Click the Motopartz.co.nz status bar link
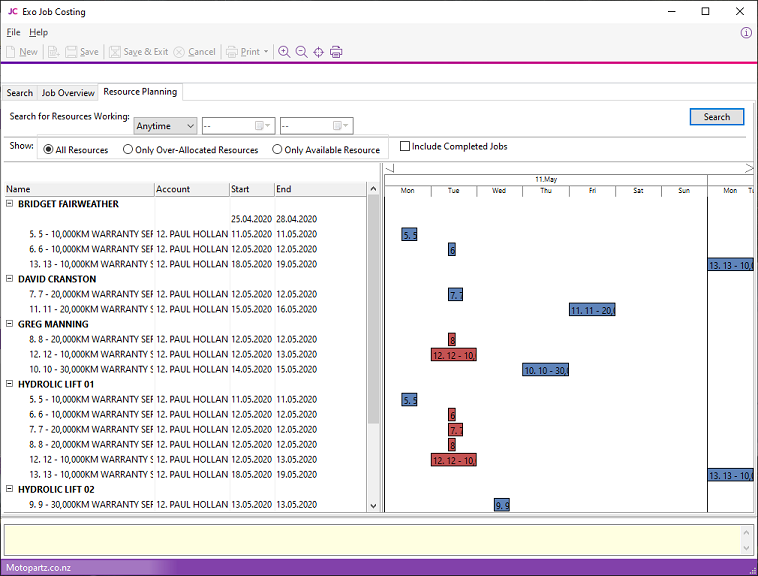 36,568
